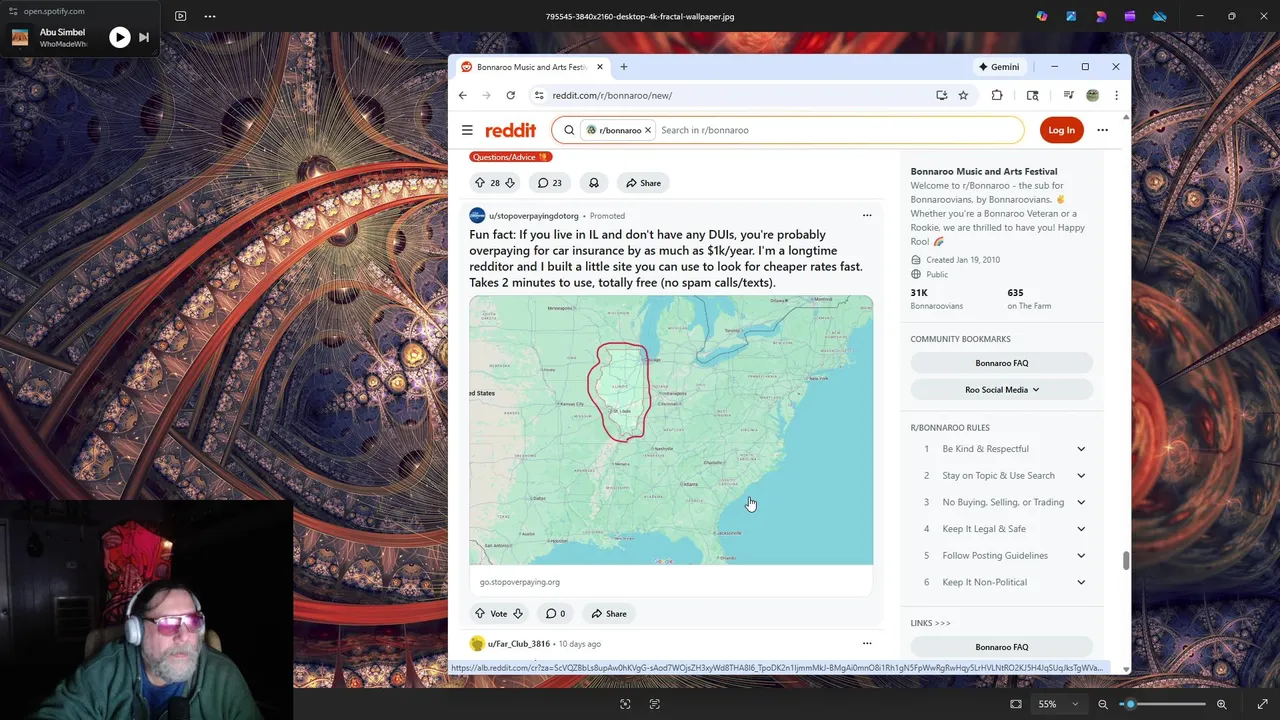Skip to next track in Spotify mini player
1280x720 pixels.
pos(144,38)
